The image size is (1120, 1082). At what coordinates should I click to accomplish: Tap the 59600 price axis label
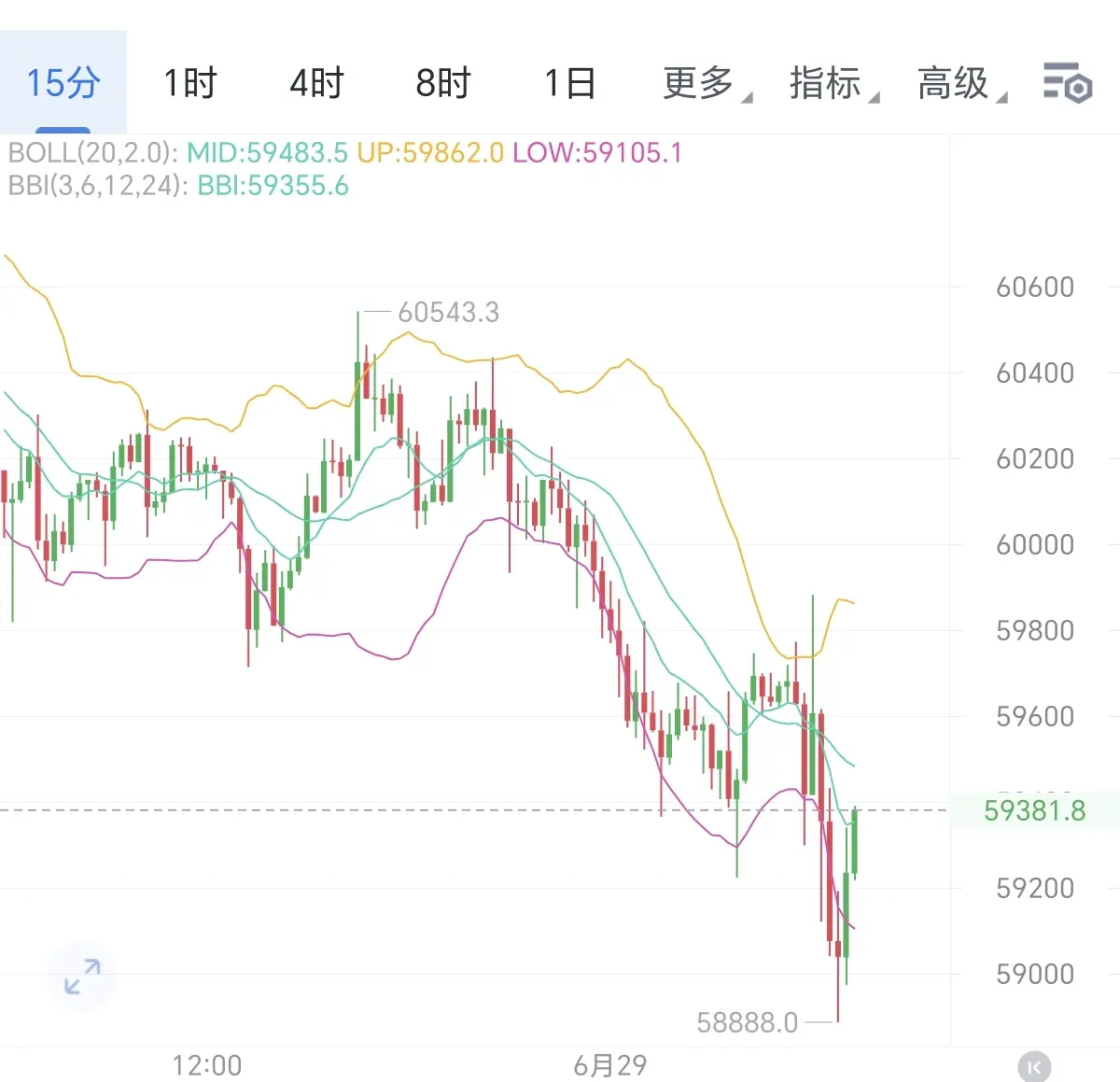[1035, 716]
